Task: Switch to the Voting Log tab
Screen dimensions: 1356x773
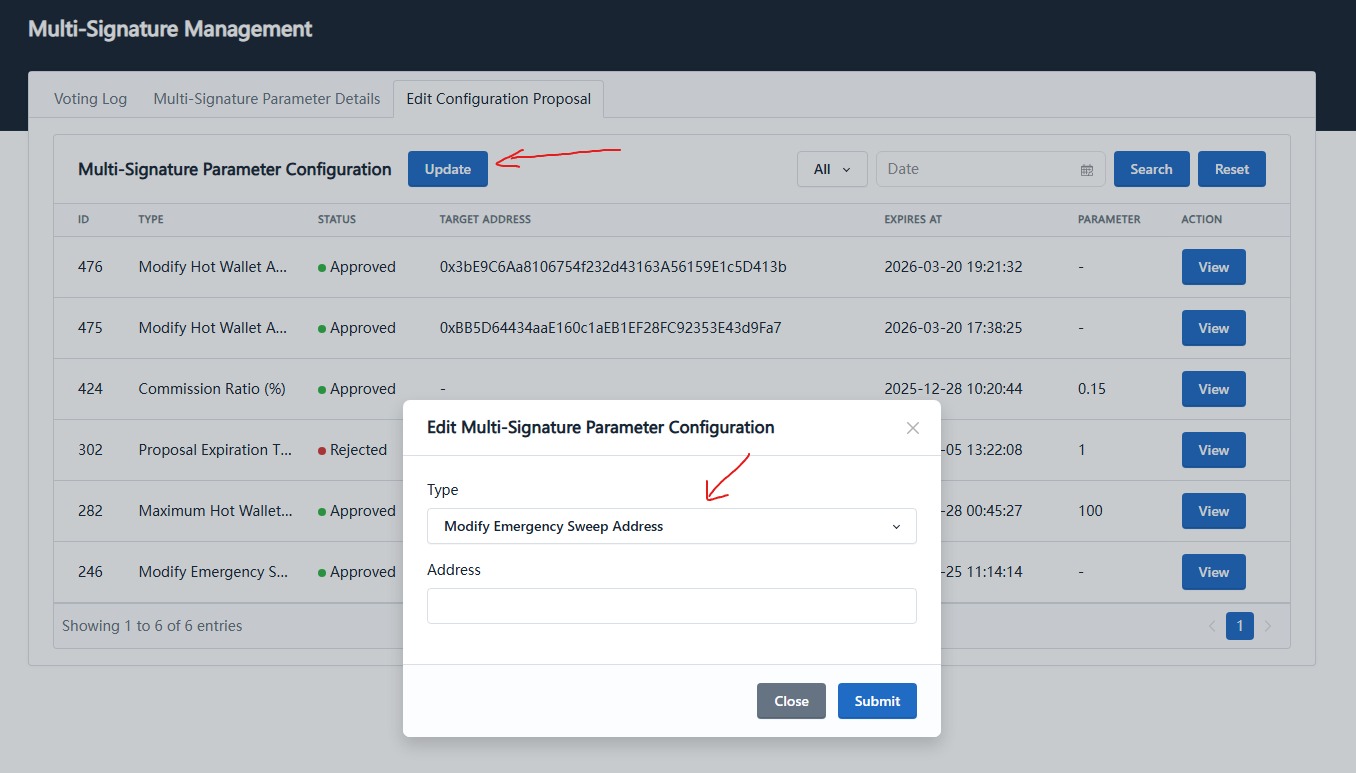Action: (90, 99)
